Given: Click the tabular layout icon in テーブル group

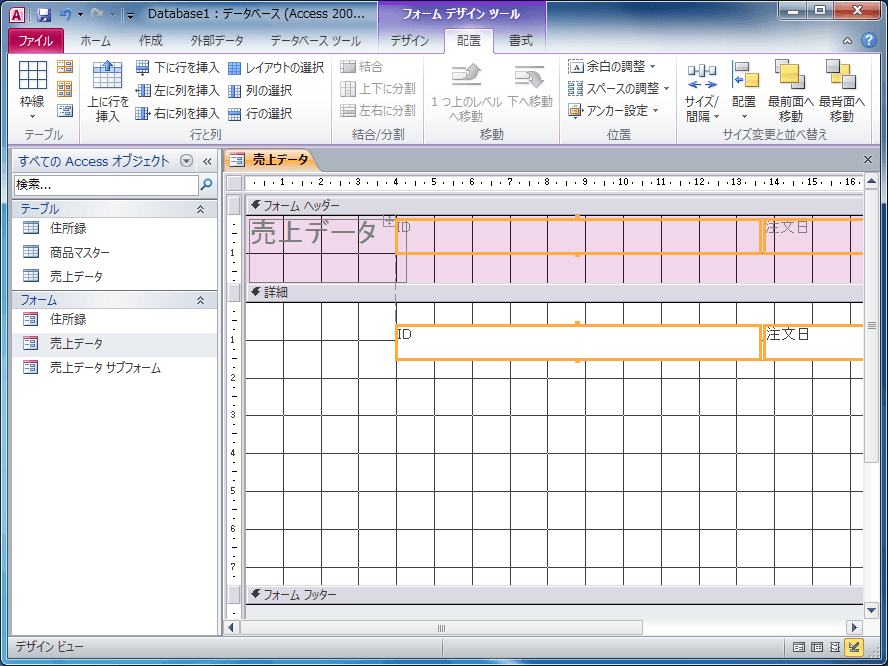Looking at the screenshot, I should tap(65, 88).
